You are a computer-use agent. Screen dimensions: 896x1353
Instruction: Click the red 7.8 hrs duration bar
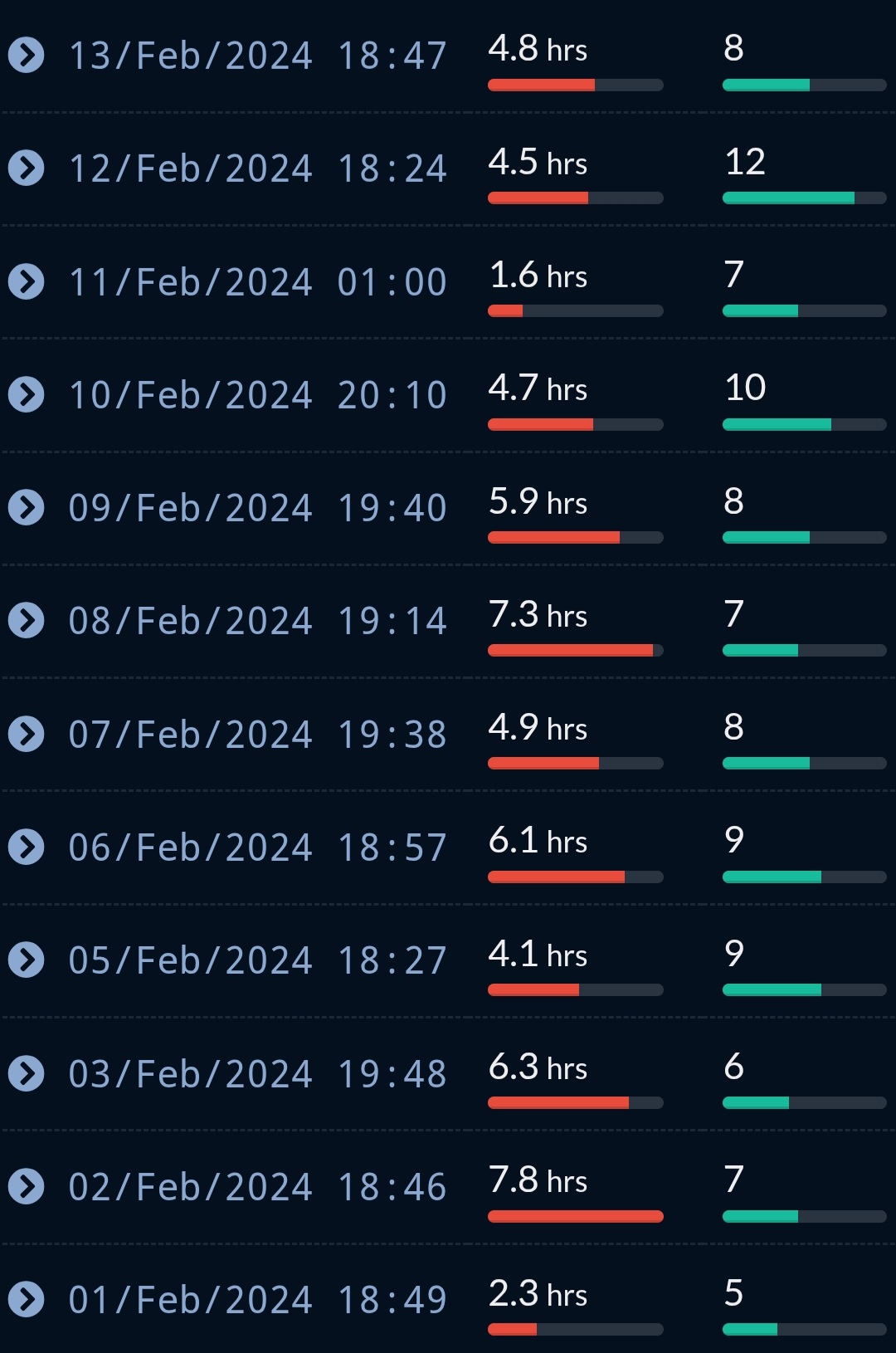576,1216
